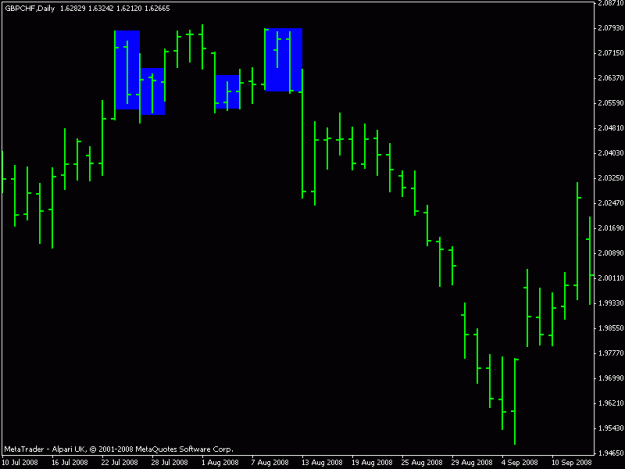This screenshot has width=625, height=469.
Task: Click the 1 Aug 2008 date label
Action: [x=220, y=463]
